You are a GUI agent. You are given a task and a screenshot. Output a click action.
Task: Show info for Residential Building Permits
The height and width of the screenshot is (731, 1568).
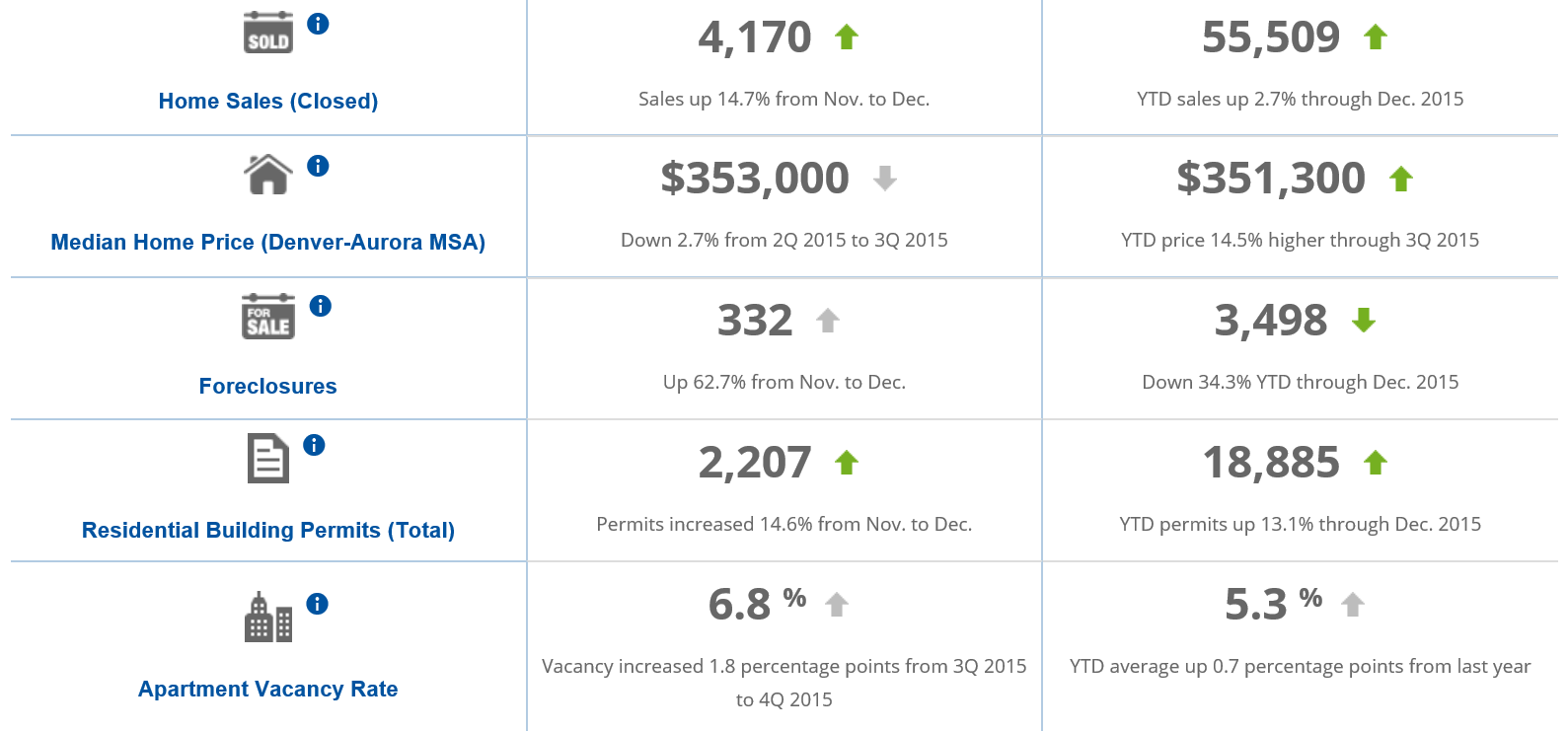[314, 445]
